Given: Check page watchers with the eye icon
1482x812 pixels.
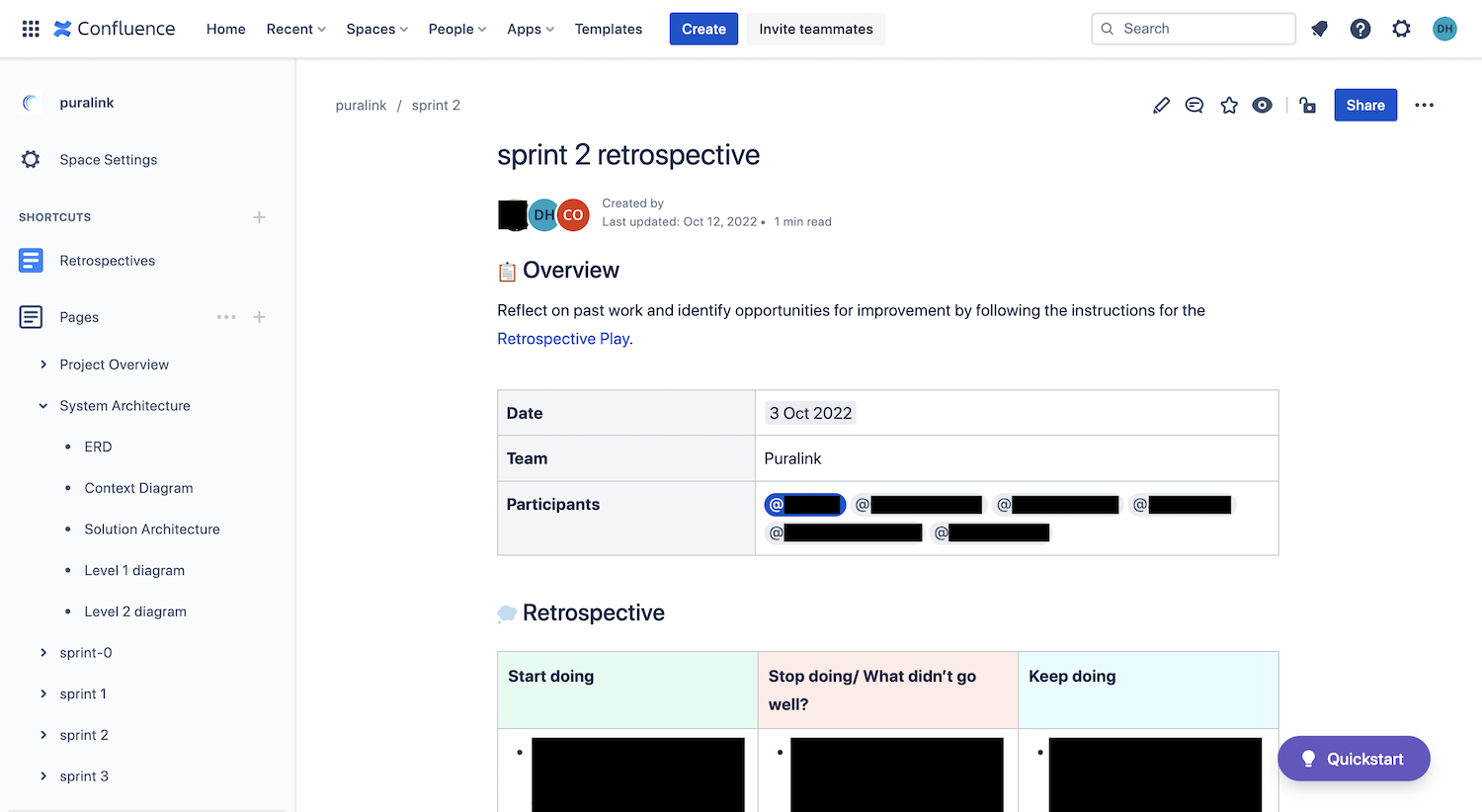Looking at the screenshot, I should [x=1262, y=105].
